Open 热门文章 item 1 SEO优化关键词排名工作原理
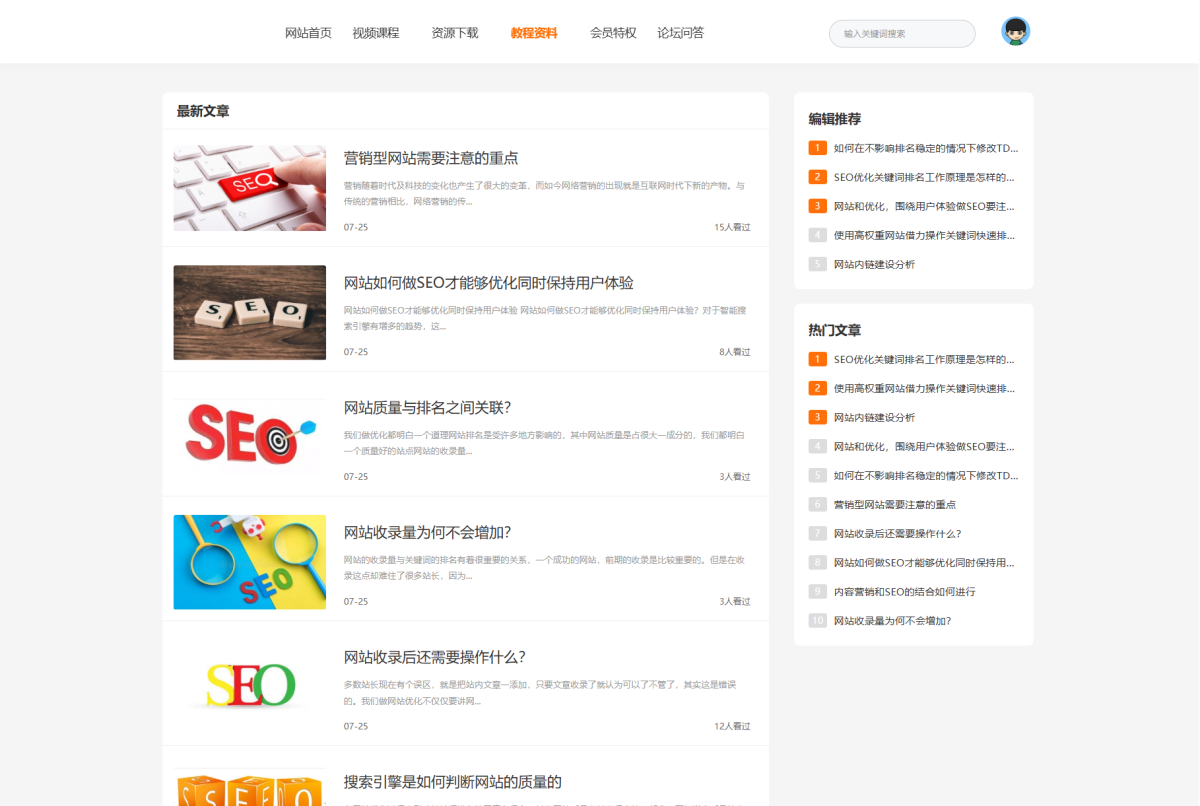 pos(924,359)
